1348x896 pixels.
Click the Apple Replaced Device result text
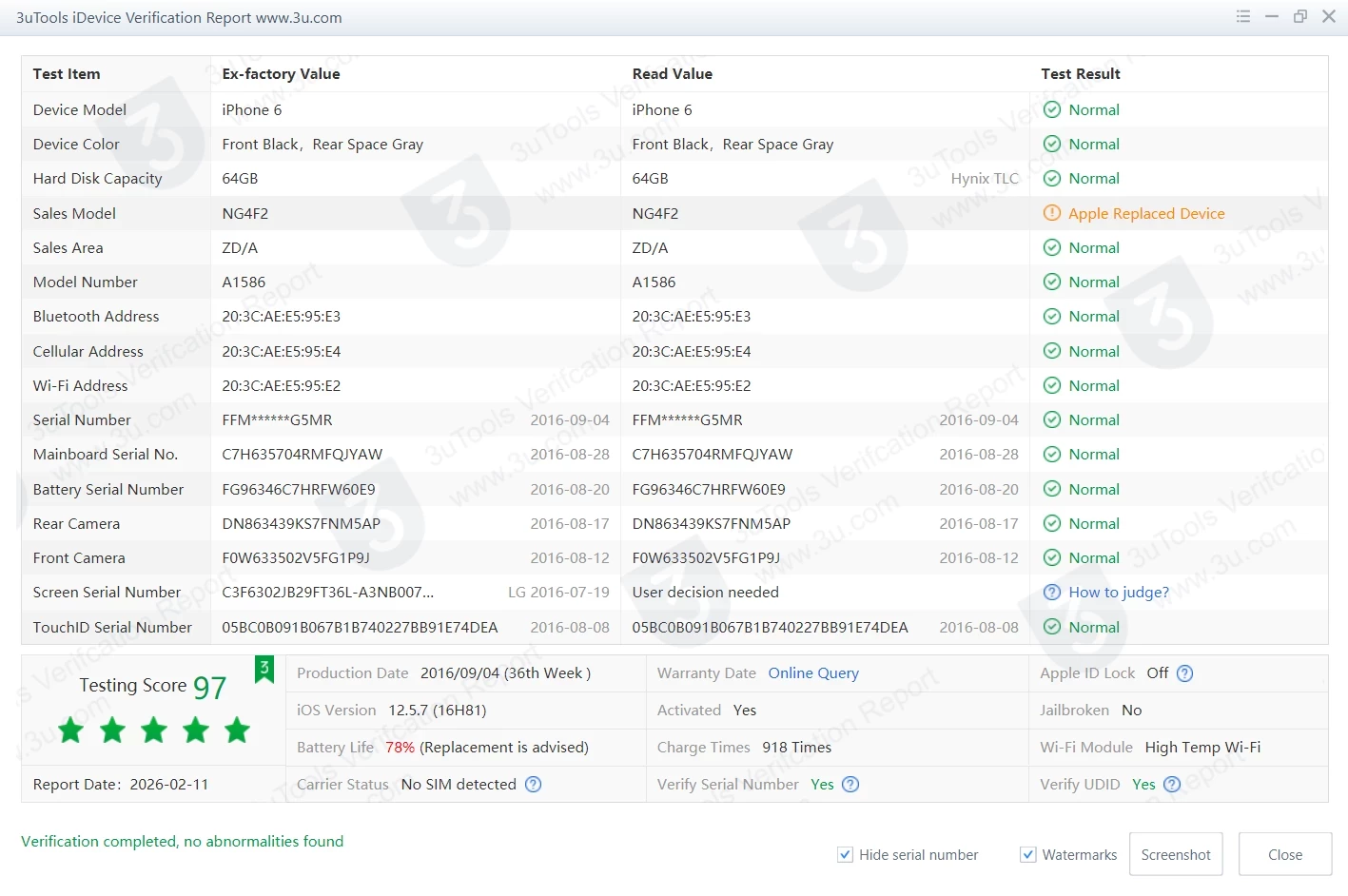(1146, 214)
